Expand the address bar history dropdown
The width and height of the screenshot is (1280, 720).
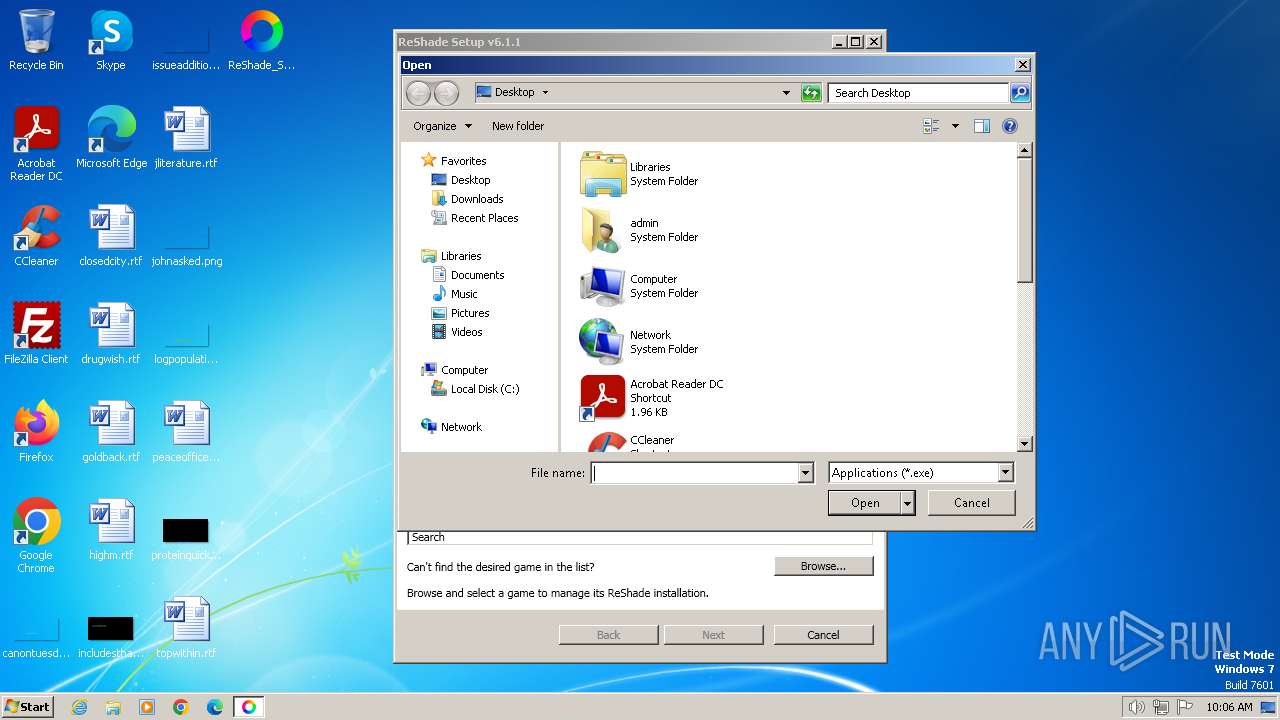(787, 93)
